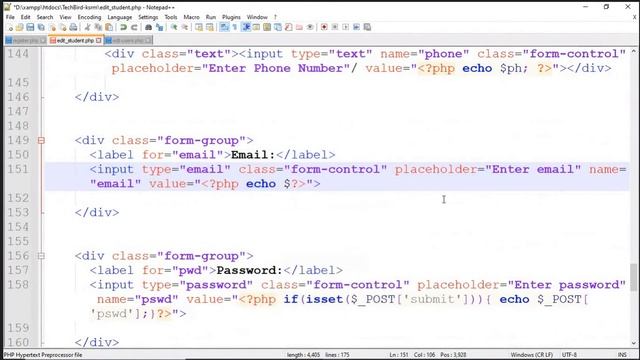The image size is (640, 360).
Task: Click the Save Recorded Macro icon
Action: tap(367, 27)
